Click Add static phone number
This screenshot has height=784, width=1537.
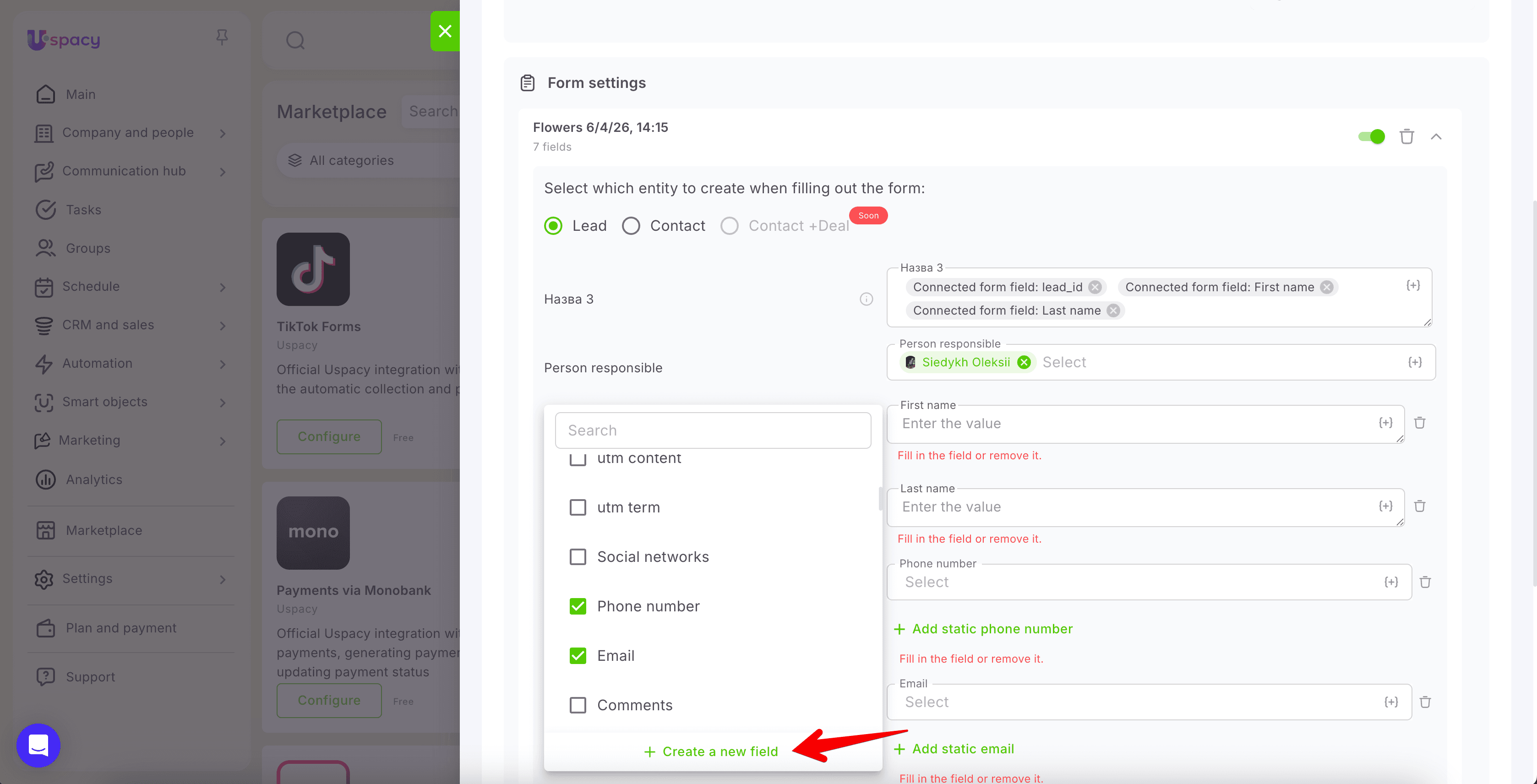click(983, 629)
